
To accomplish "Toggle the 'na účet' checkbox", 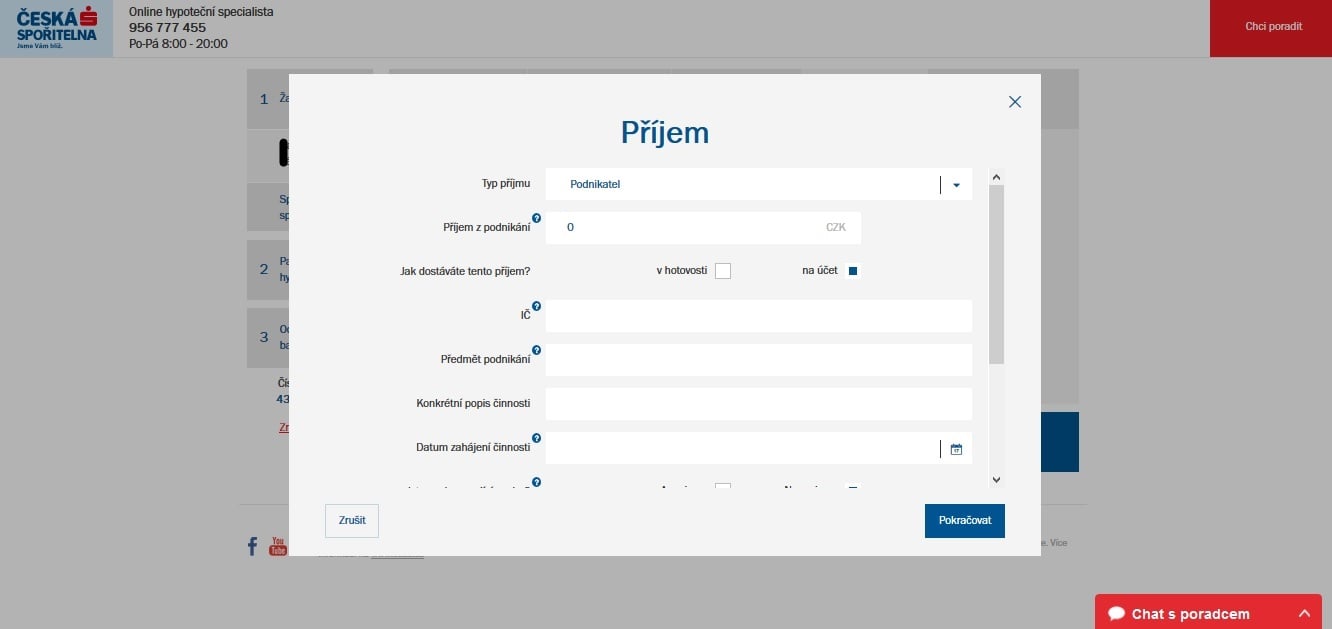I will [853, 271].
